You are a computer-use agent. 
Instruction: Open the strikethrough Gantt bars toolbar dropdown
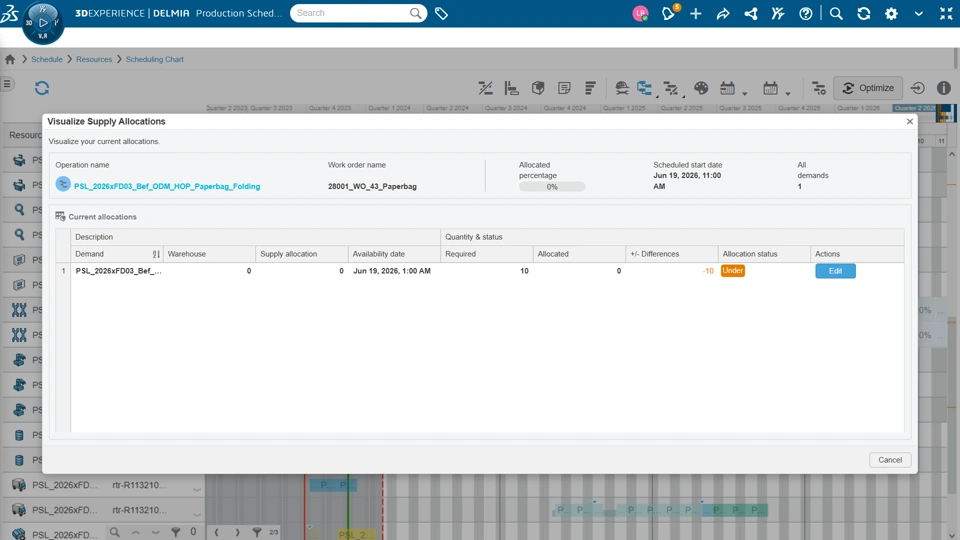pos(672,88)
